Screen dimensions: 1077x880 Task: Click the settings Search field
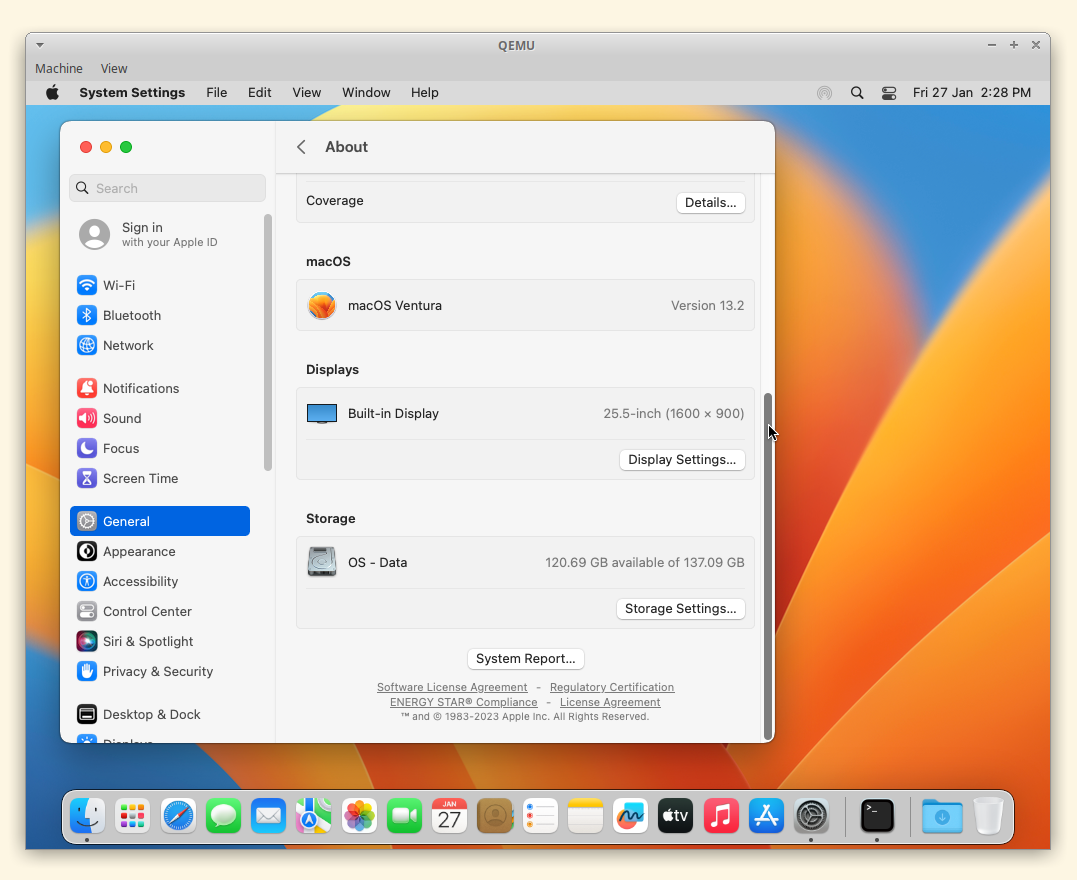click(x=168, y=188)
